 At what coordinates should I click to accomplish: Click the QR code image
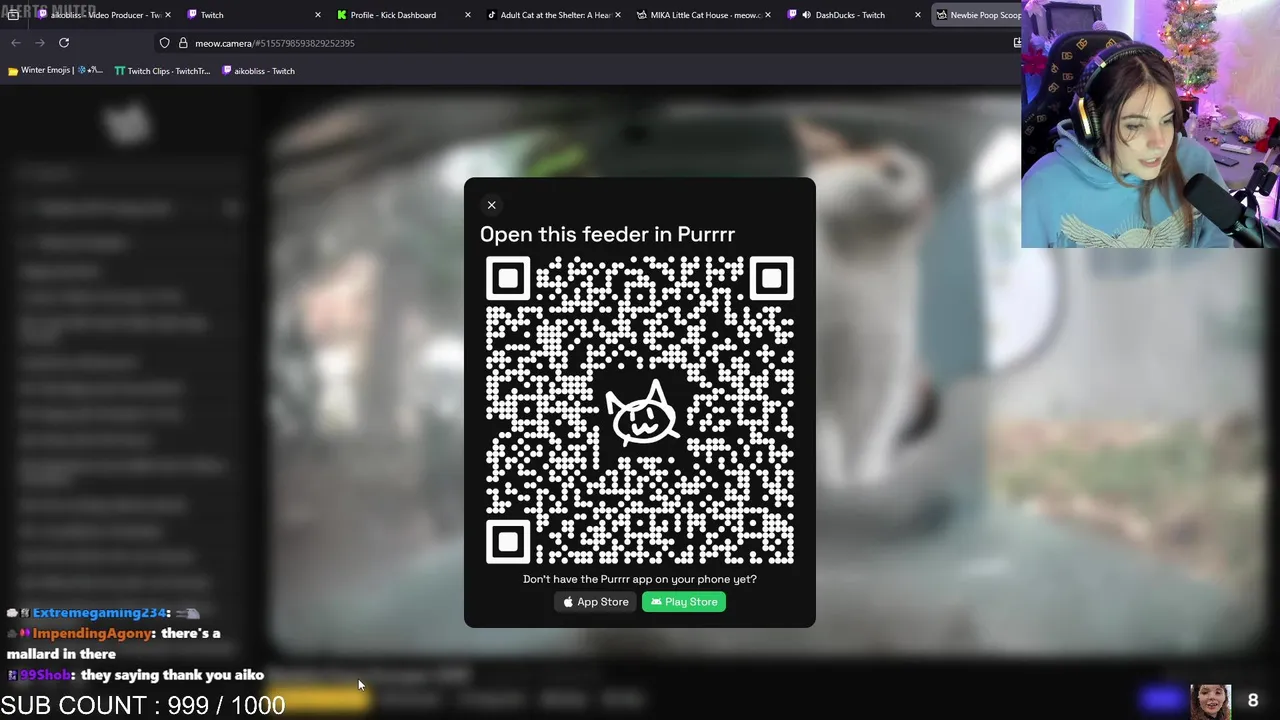pos(640,410)
